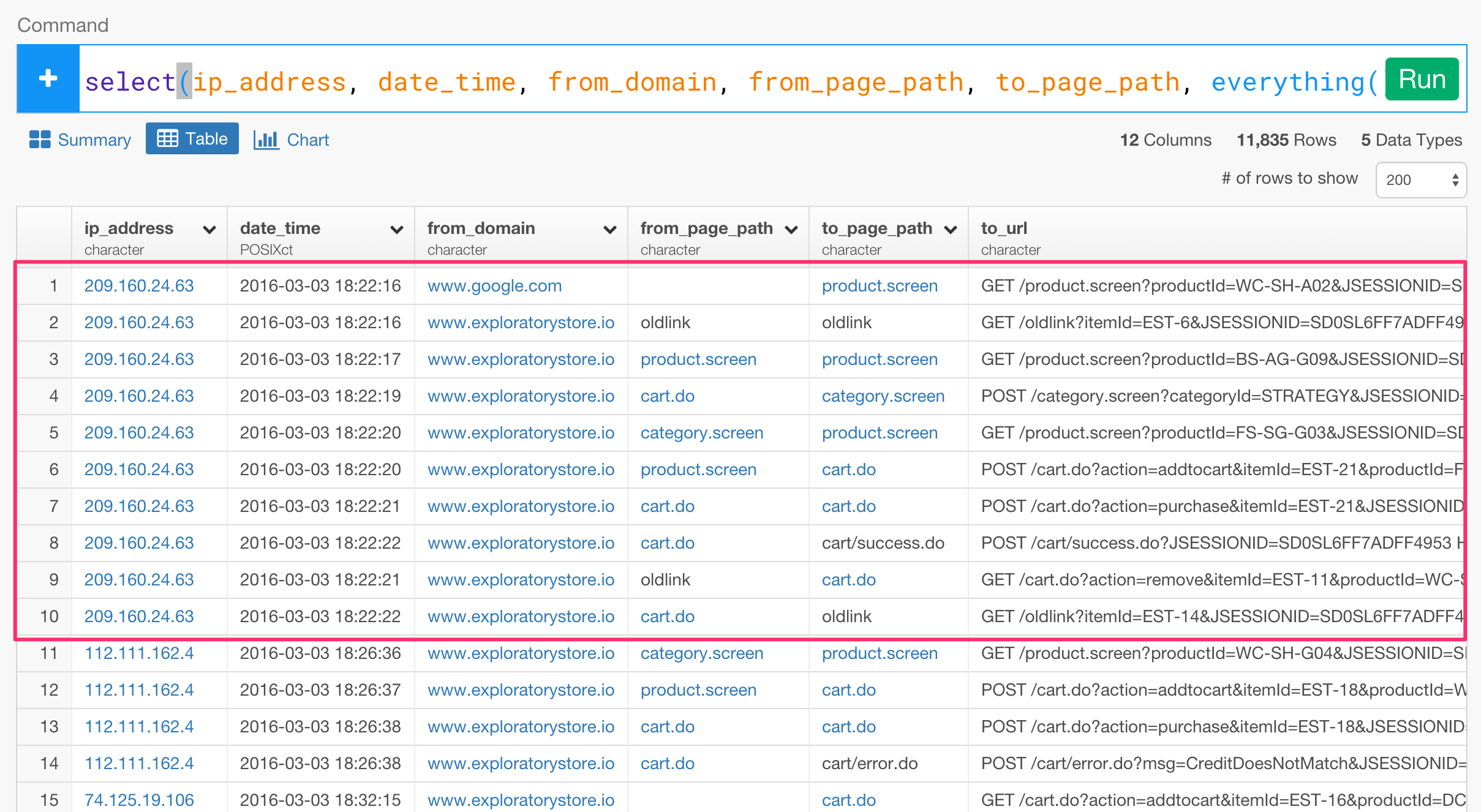Click category.screen from_page_path in row 5
This screenshot has height=812, width=1481.
coord(702,433)
